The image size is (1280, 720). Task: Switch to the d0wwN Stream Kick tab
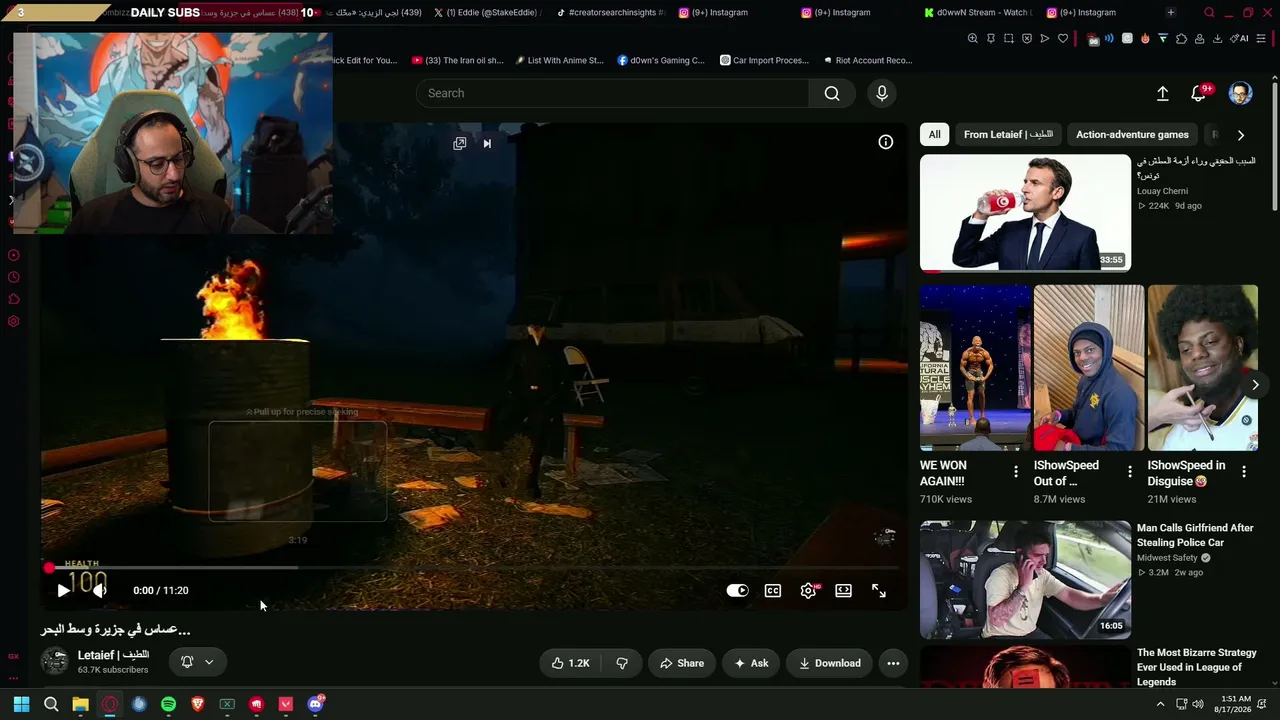[x=978, y=13]
